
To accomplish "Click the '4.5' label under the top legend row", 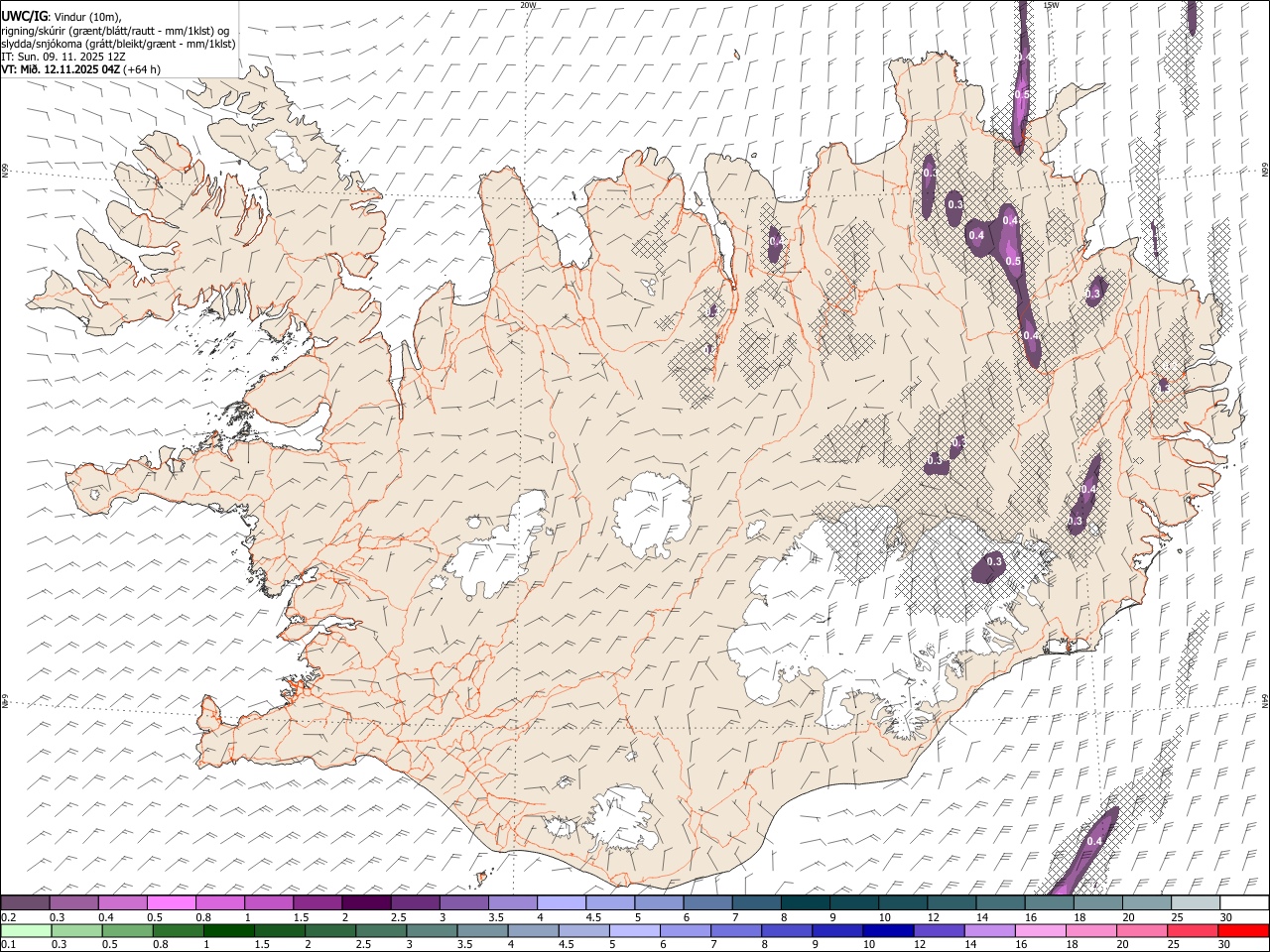I will pos(593,917).
